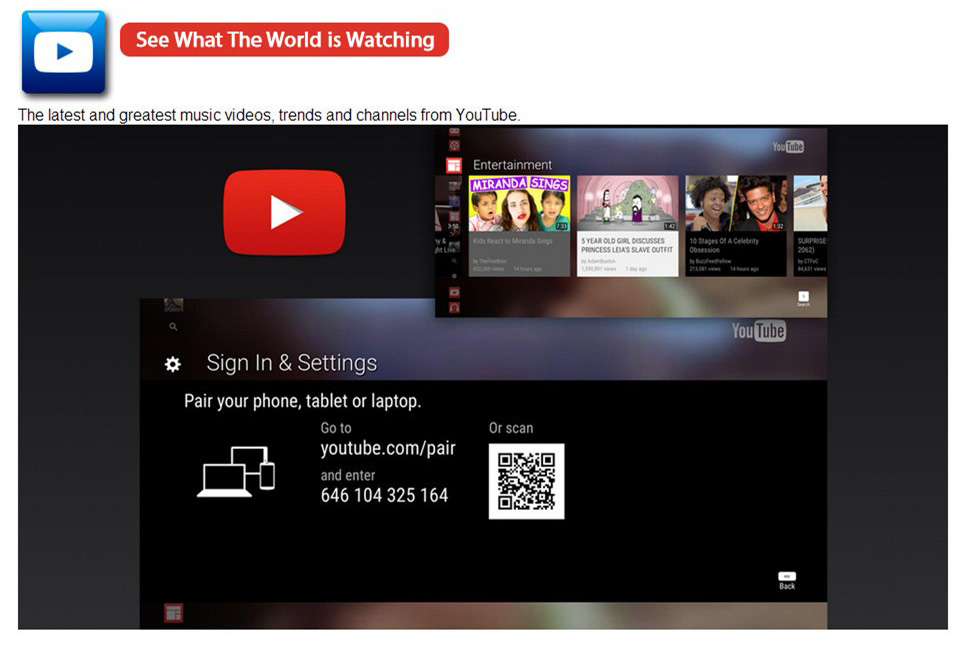Click the devices pairing icon
The image size is (960, 646).
click(236, 471)
